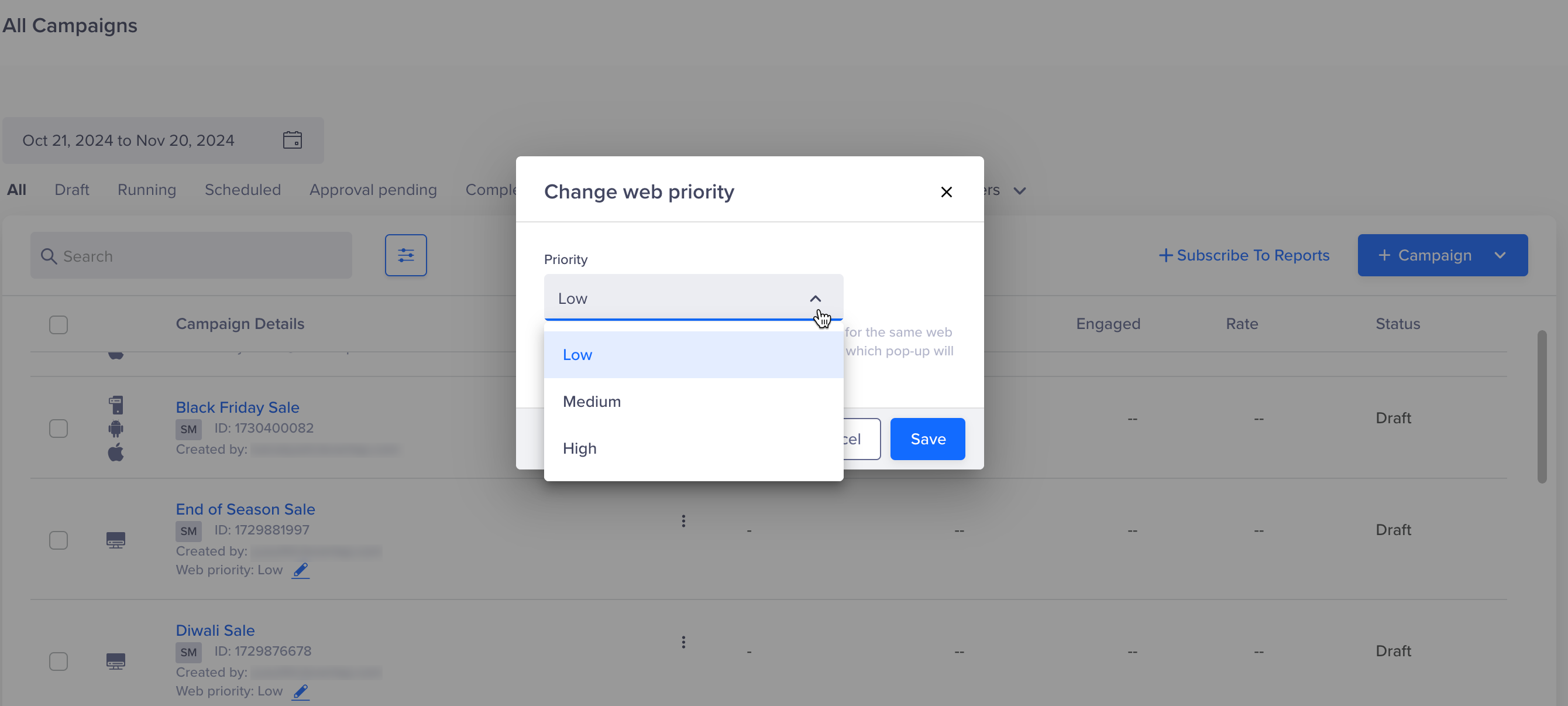Select checkbox for Diwali Sale row

pyautogui.click(x=58, y=661)
